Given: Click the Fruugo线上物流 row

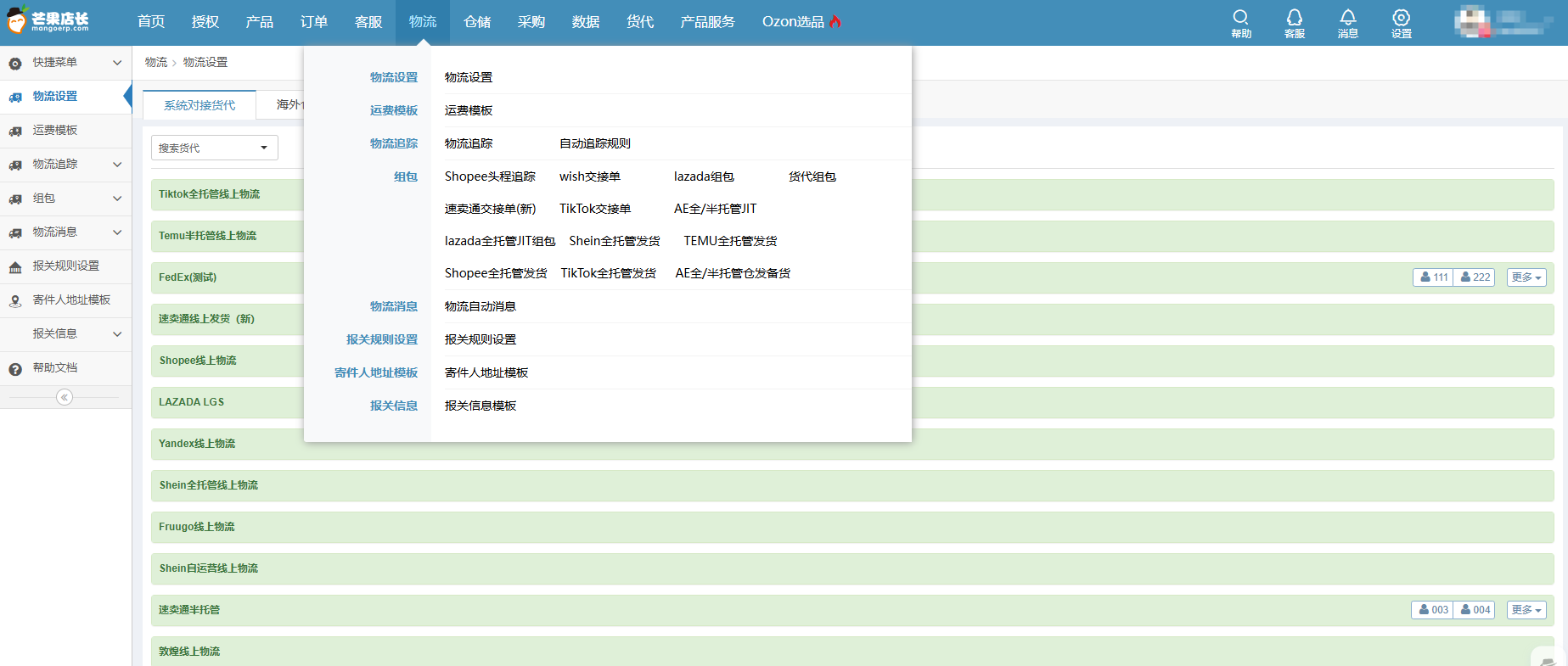Looking at the screenshot, I should (852, 527).
